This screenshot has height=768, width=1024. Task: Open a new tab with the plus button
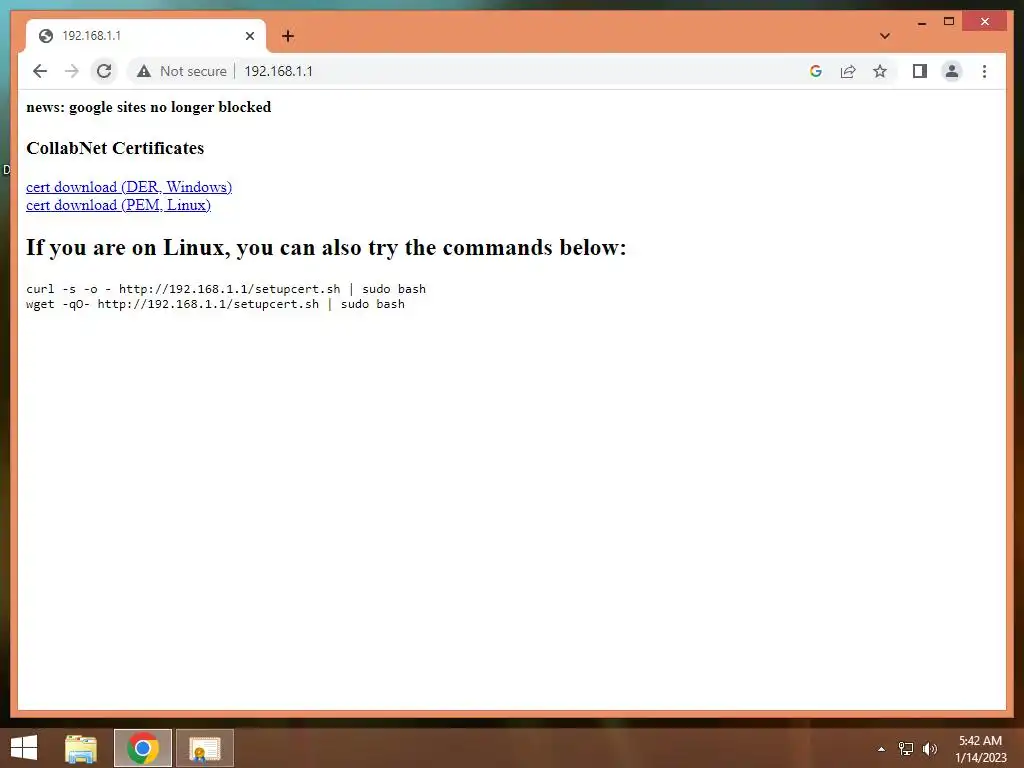point(288,36)
